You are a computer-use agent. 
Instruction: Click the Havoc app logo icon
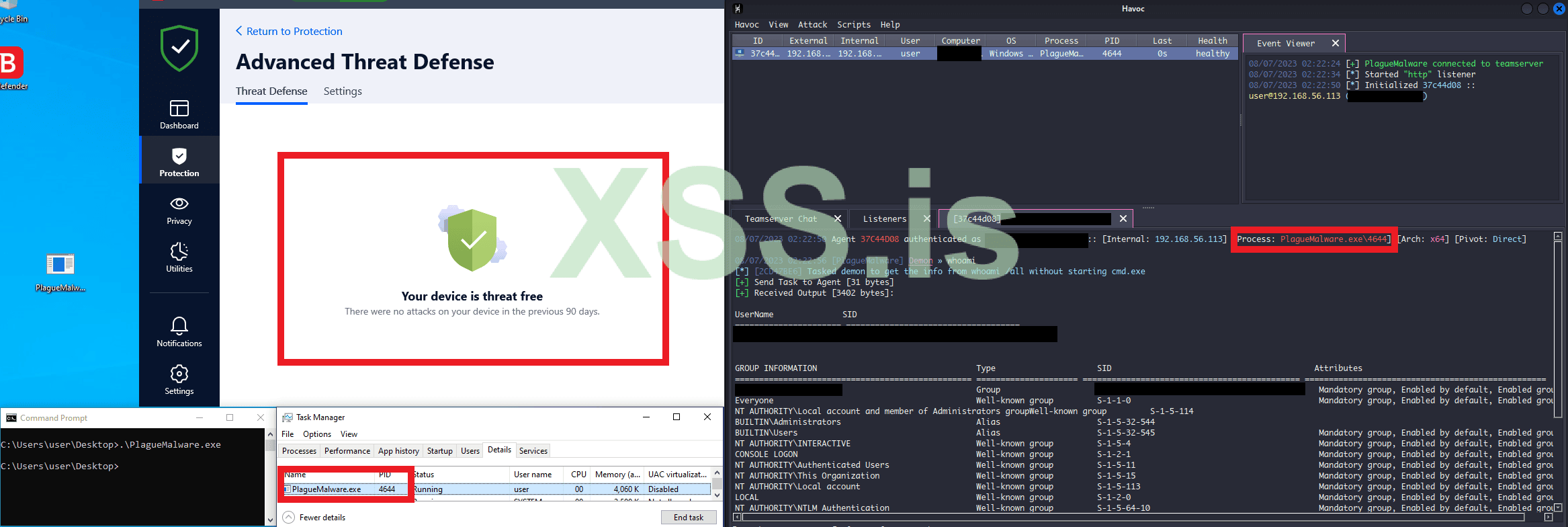pos(738,9)
